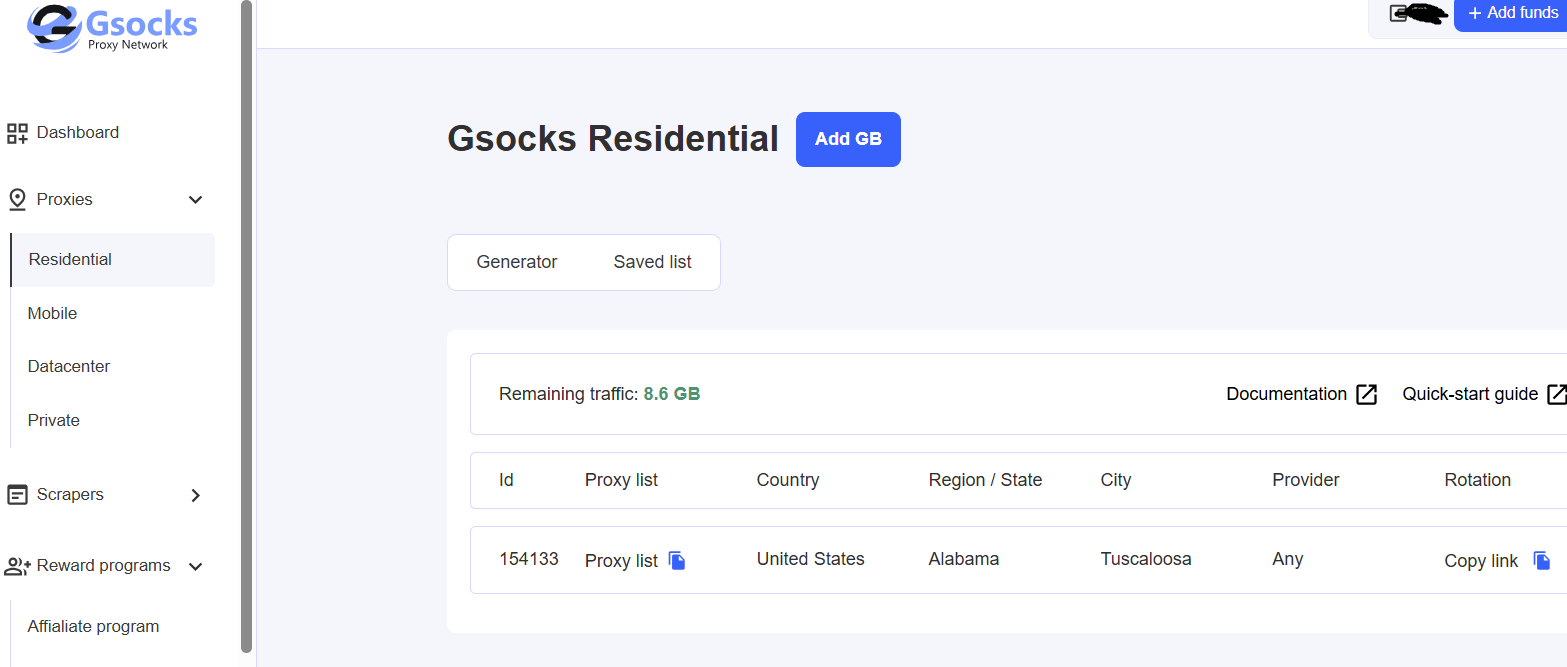The height and width of the screenshot is (667, 1567).
Task: Click the copy icon next to Proxy list
Action: point(677,561)
